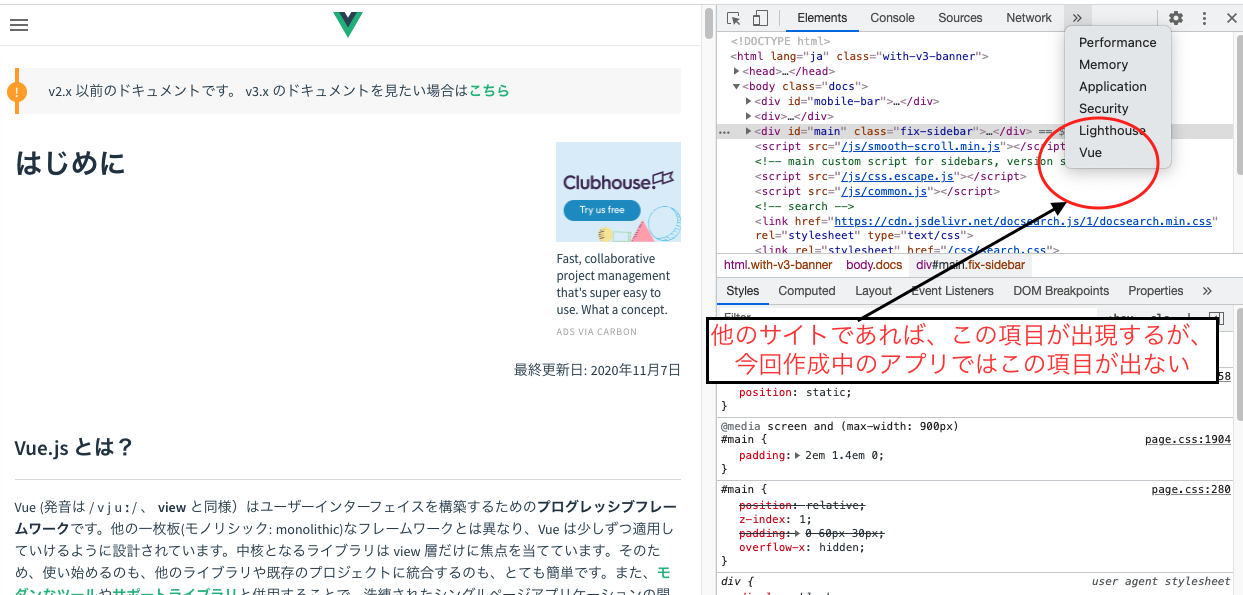Open the Vue panel from the overflow menu

pos(1089,152)
